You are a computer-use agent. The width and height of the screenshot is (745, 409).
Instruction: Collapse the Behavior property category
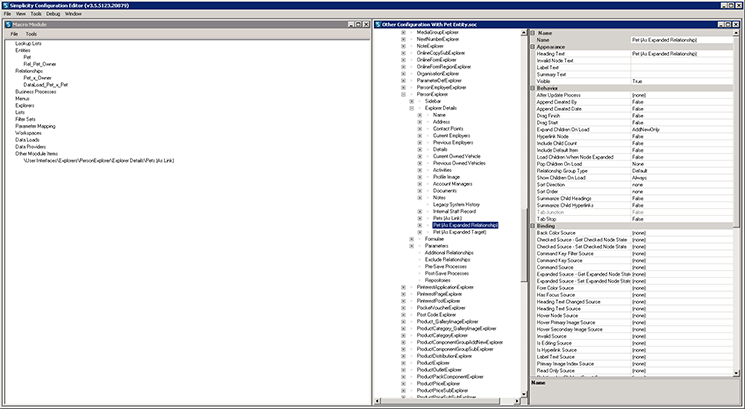click(533, 88)
